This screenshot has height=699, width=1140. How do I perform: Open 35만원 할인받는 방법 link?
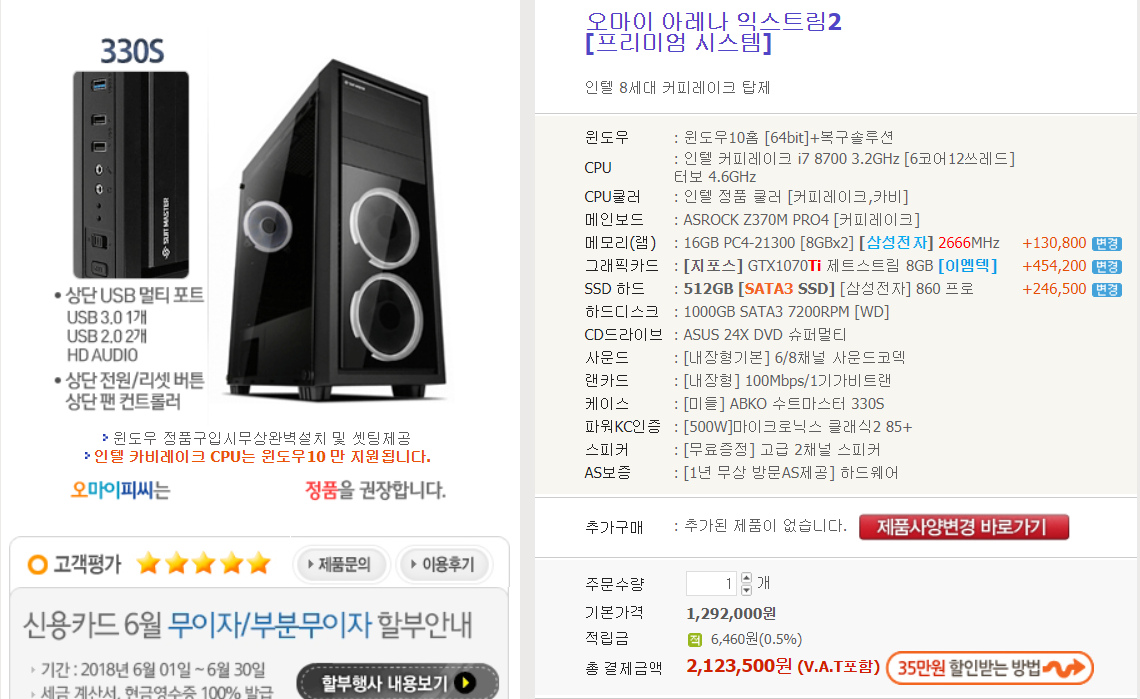pos(990,668)
